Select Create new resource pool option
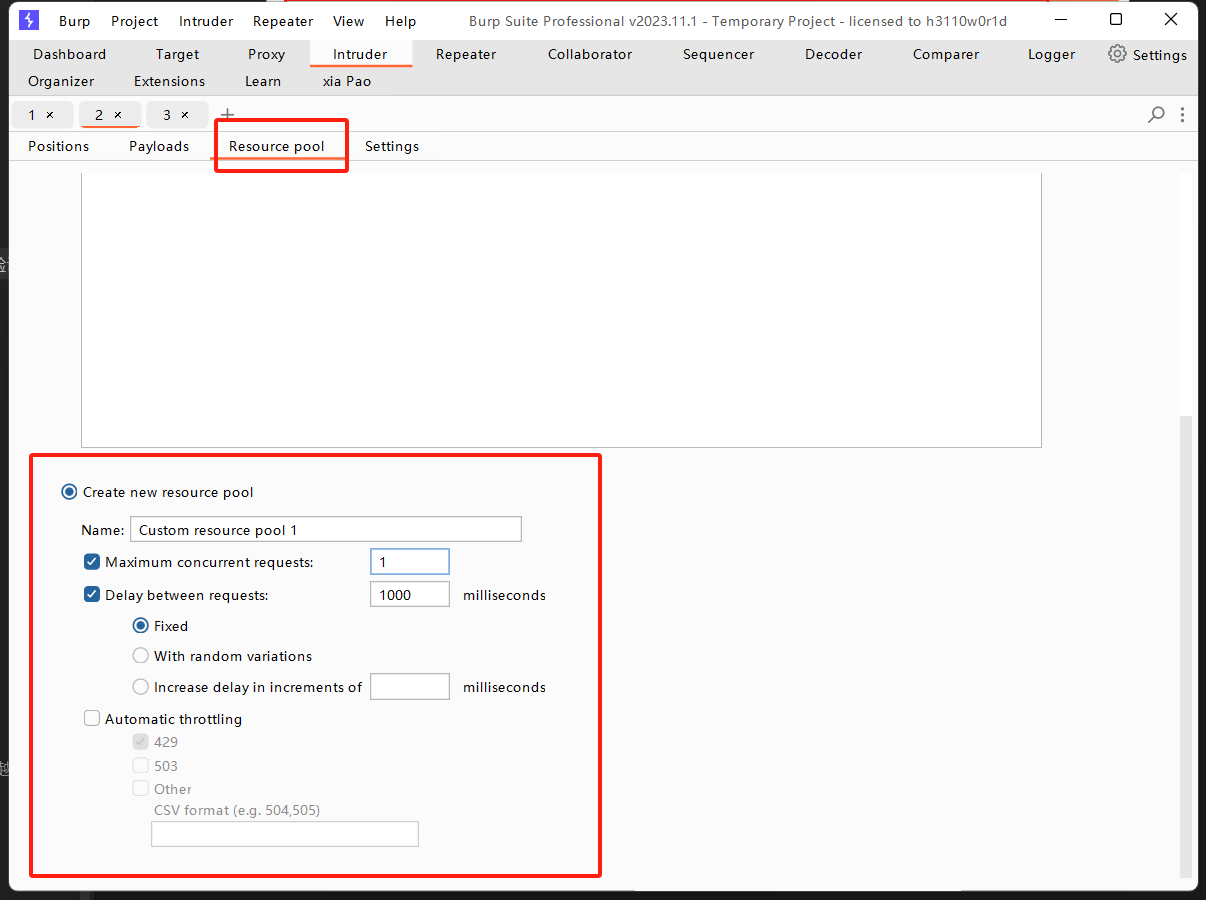This screenshot has width=1206, height=900. tap(69, 492)
